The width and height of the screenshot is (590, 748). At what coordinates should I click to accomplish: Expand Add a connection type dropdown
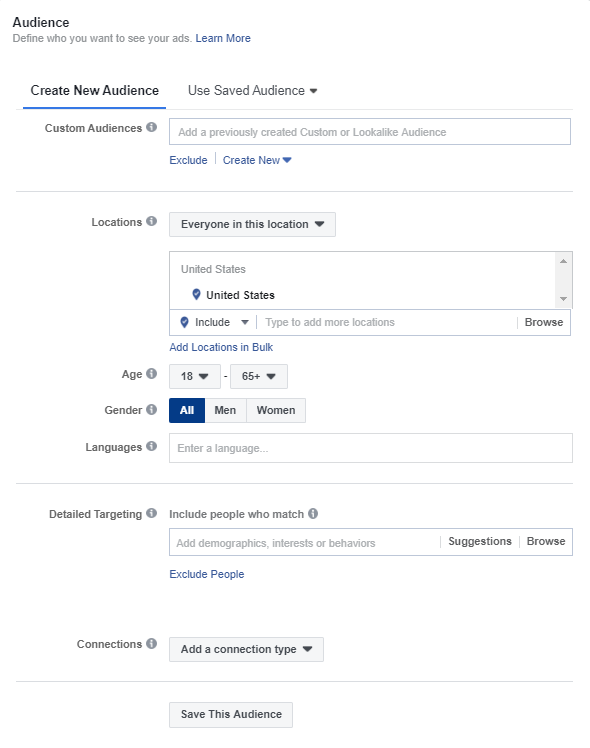(x=246, y=649)
